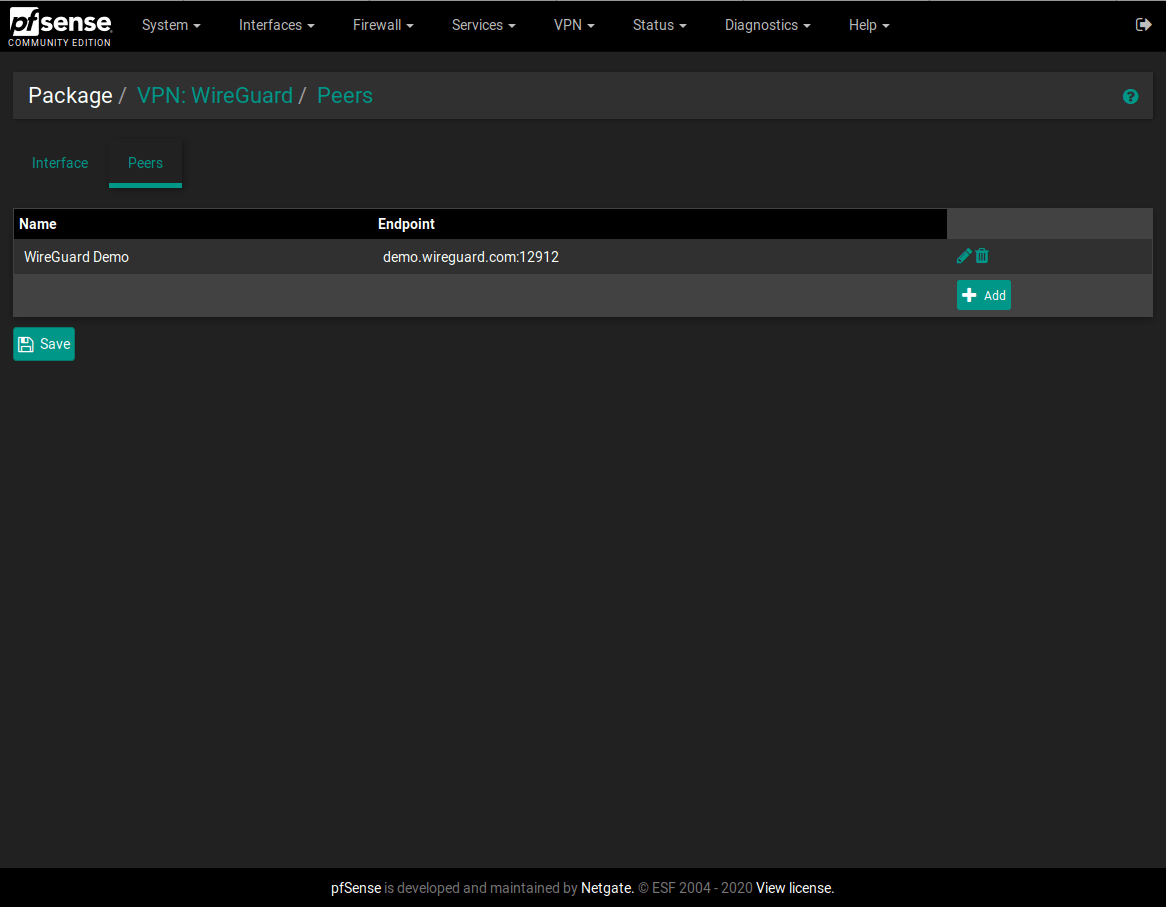Screen dimensions: 1166x907
Task: Select the Peers tab
Action: [x=145, y=163]
